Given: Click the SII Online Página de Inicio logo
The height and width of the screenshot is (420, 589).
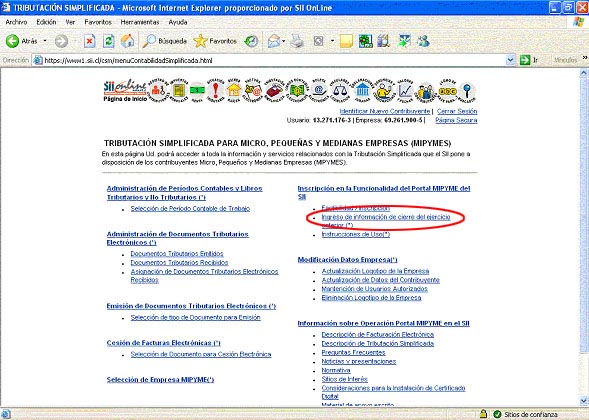Looking at the screenshot, I should pos(125,90).
